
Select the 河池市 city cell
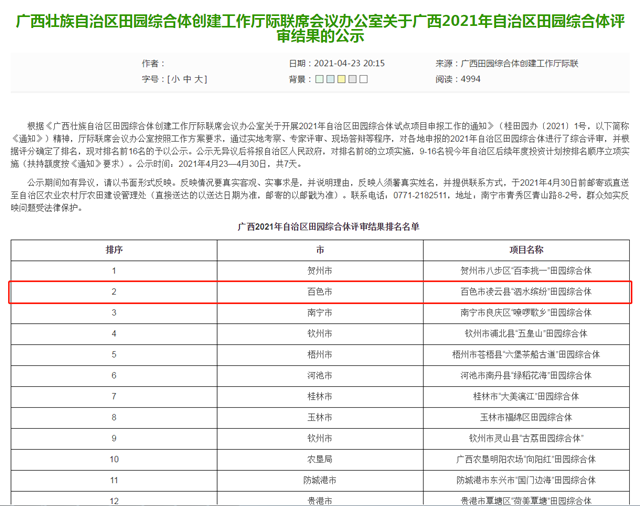(x=320, y=375)
